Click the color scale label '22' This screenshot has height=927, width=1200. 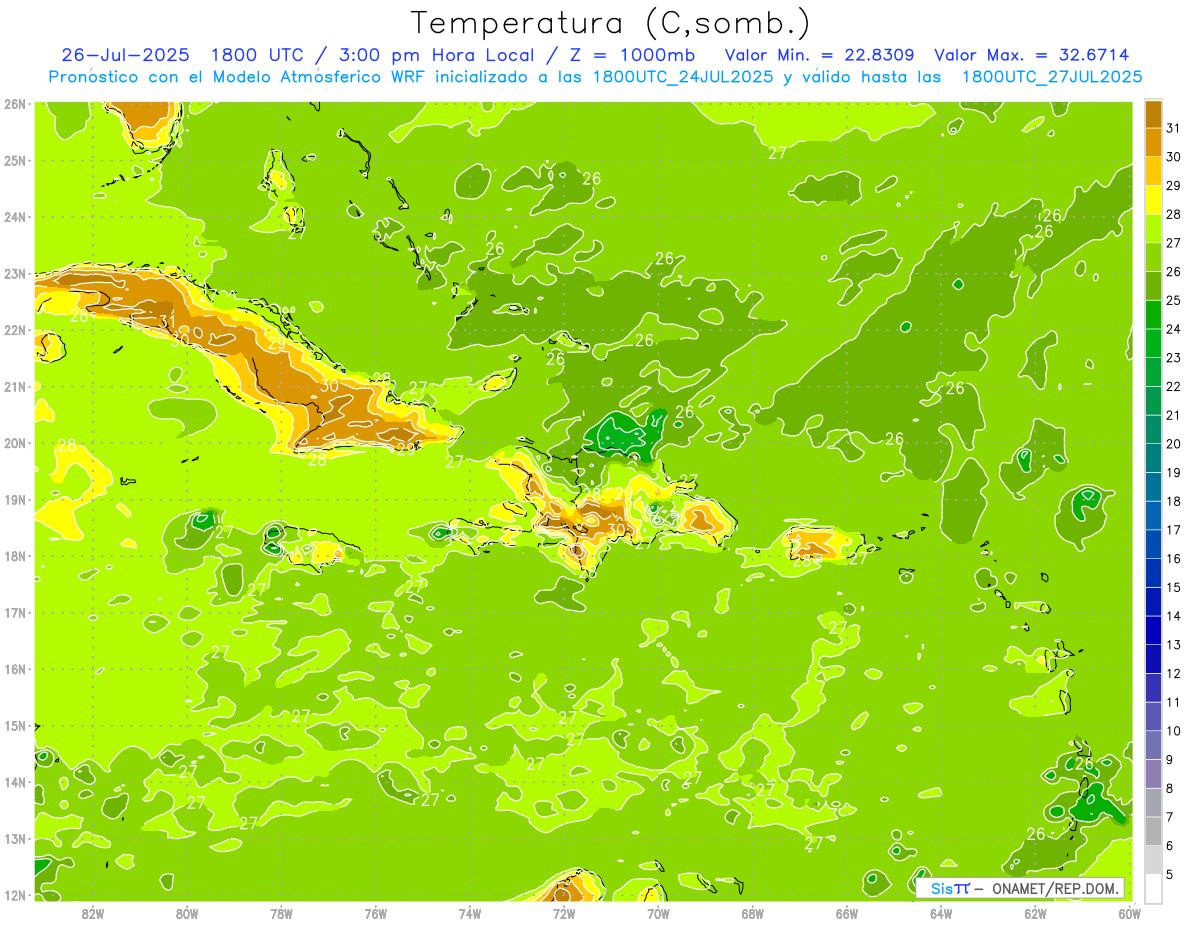[1174, 386]
